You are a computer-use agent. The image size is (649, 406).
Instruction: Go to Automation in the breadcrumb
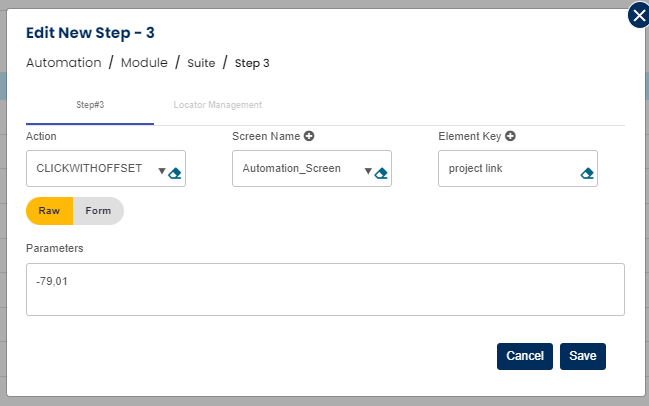[63, 63]
